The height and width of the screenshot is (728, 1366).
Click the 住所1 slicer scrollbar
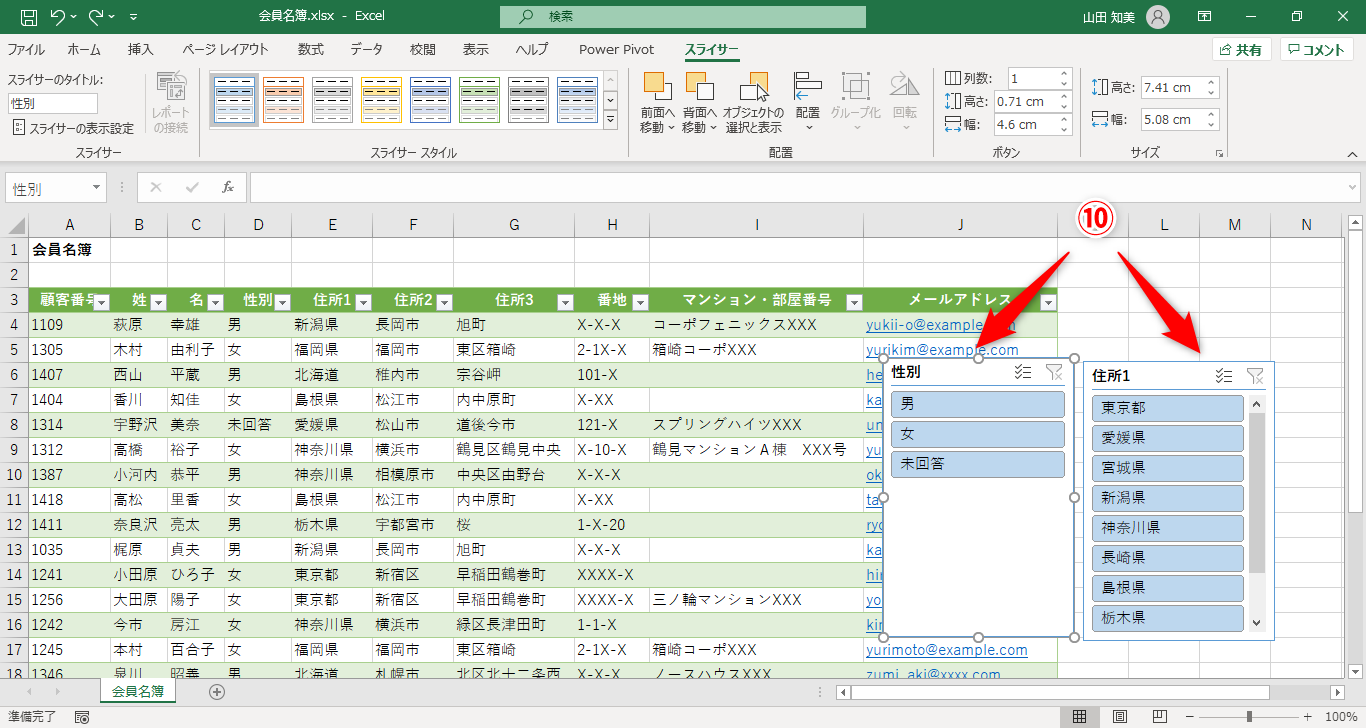(x=1257, y=492)
